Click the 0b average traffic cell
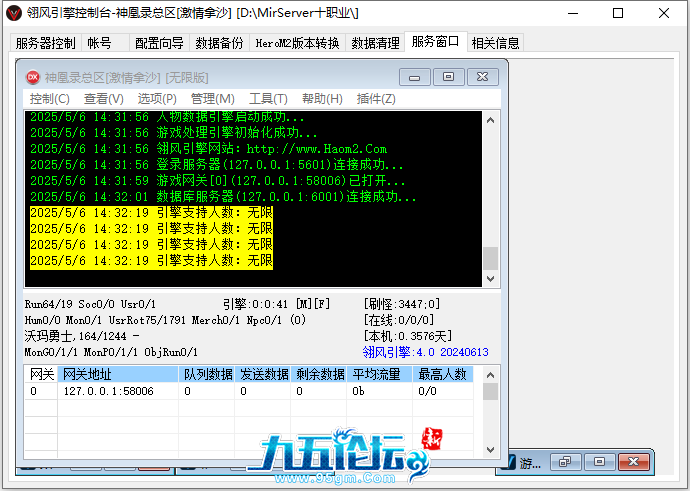Viewport: 690px width, 491px height. [x=380, y=391]
